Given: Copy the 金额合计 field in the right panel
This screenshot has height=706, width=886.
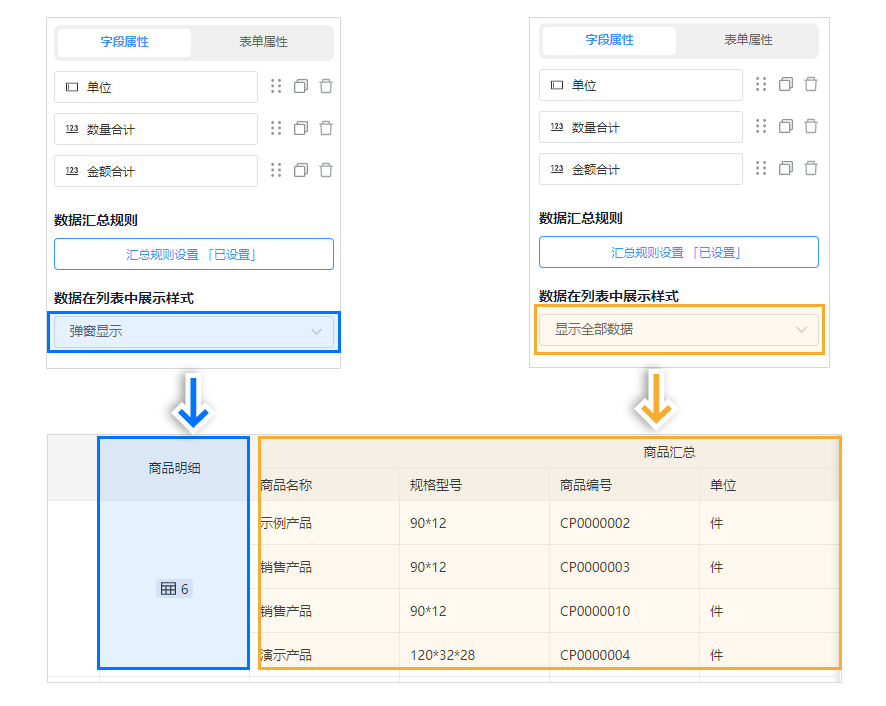Looking at the screenshot, I should pos(786,169).
